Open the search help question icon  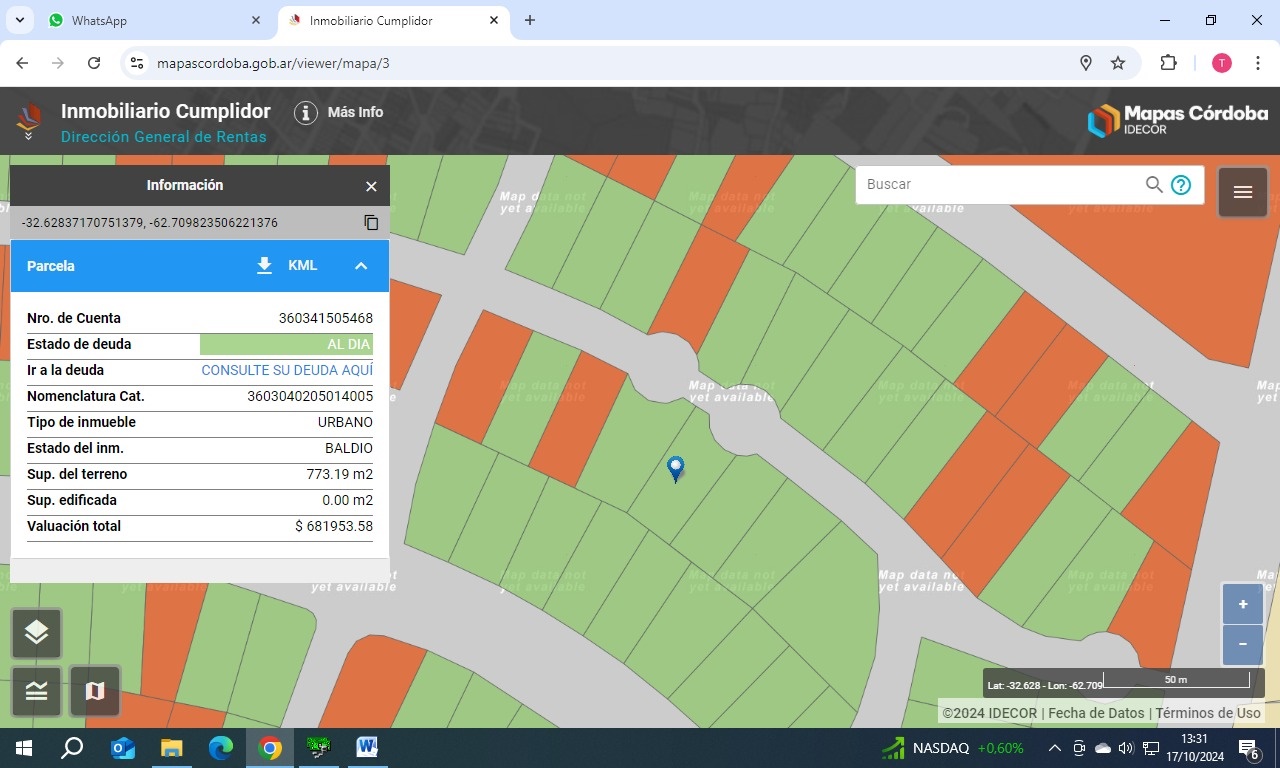tap(1181, 185)
